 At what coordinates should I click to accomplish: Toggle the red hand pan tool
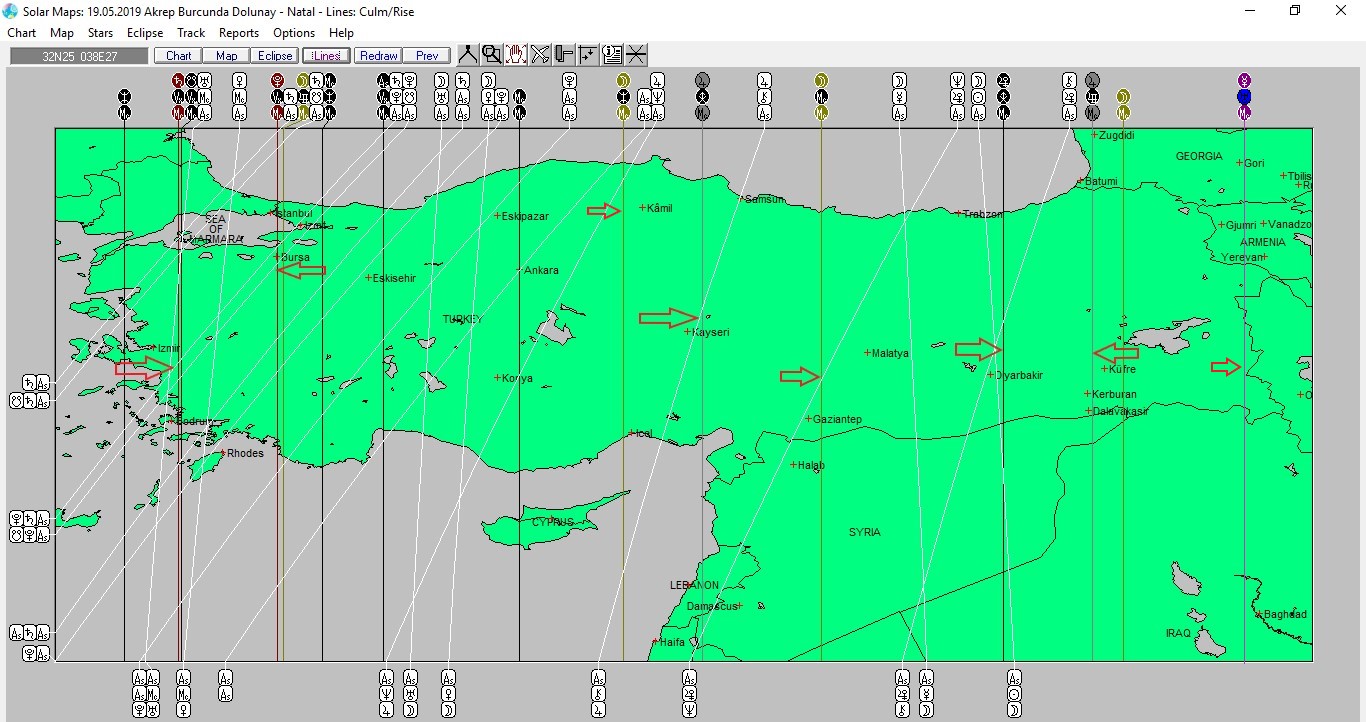(516, 55)
